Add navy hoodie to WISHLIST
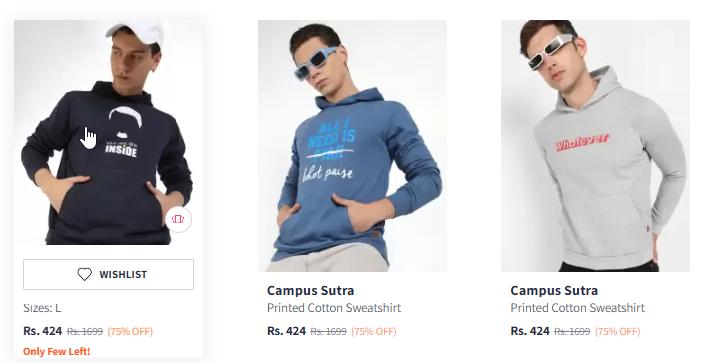710x363 pixels. point(108,274)
